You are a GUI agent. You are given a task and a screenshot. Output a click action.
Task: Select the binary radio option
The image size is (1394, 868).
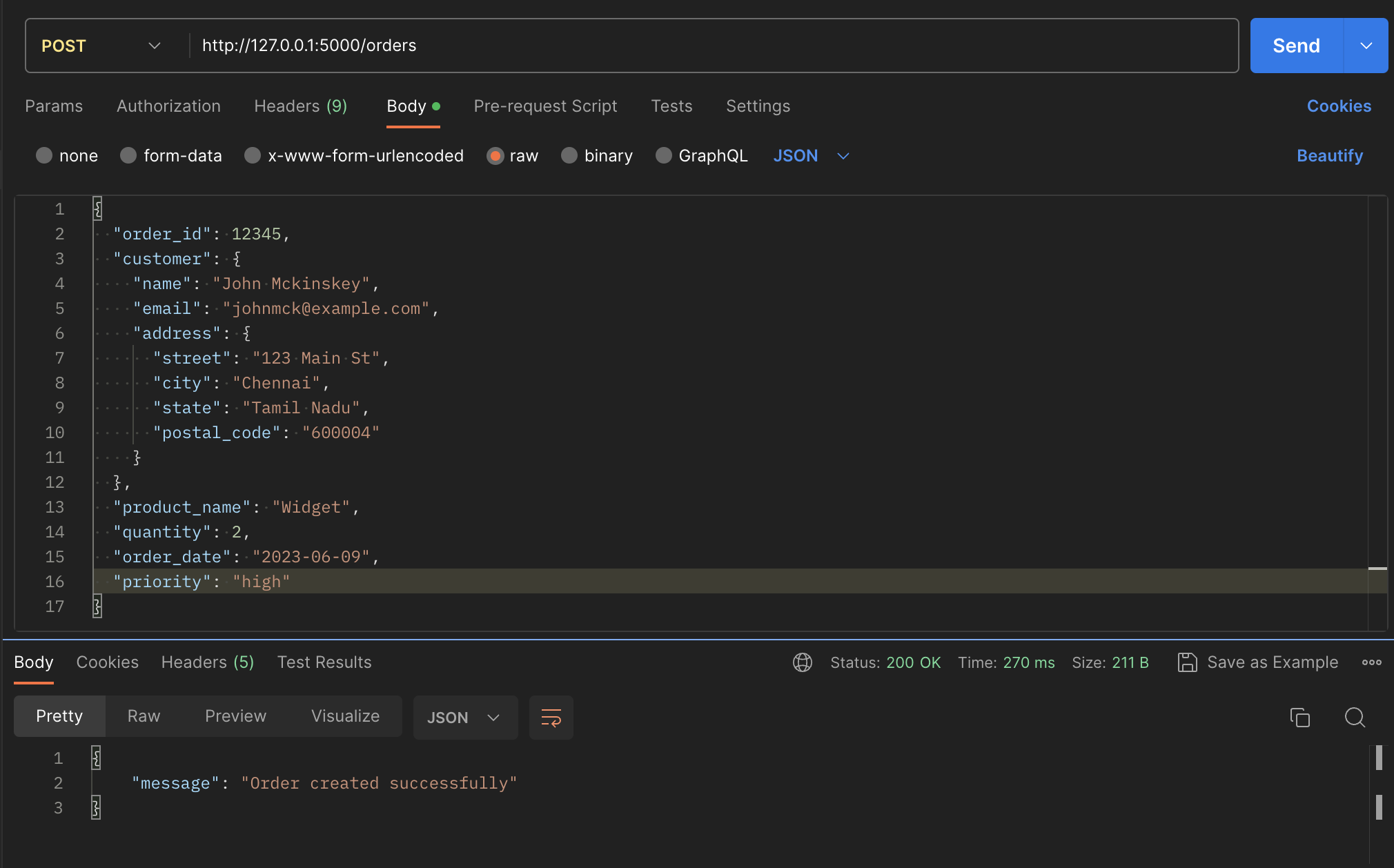pyautogui.click(x=569, y=156)
